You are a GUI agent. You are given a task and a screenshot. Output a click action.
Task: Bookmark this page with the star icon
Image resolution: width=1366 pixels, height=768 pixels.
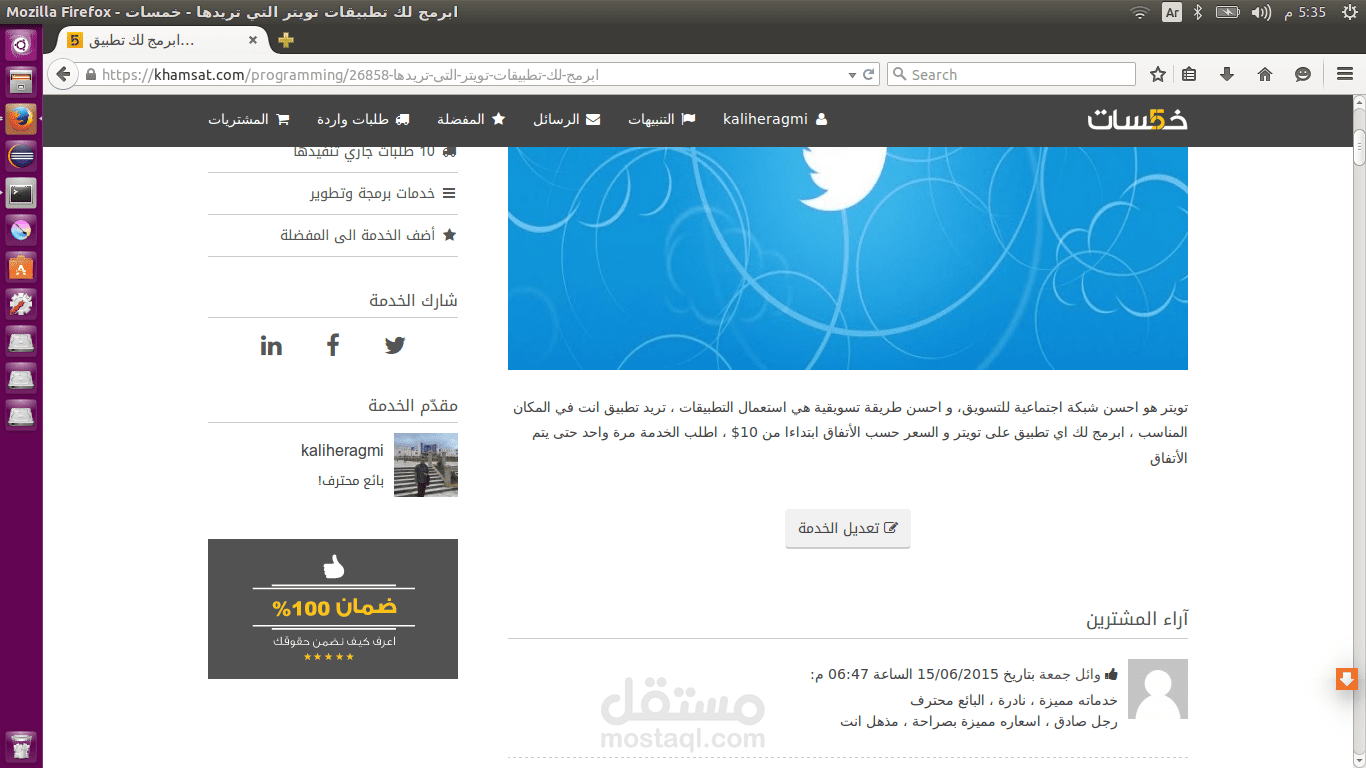pyautogui.click(x=1158, y=74)
